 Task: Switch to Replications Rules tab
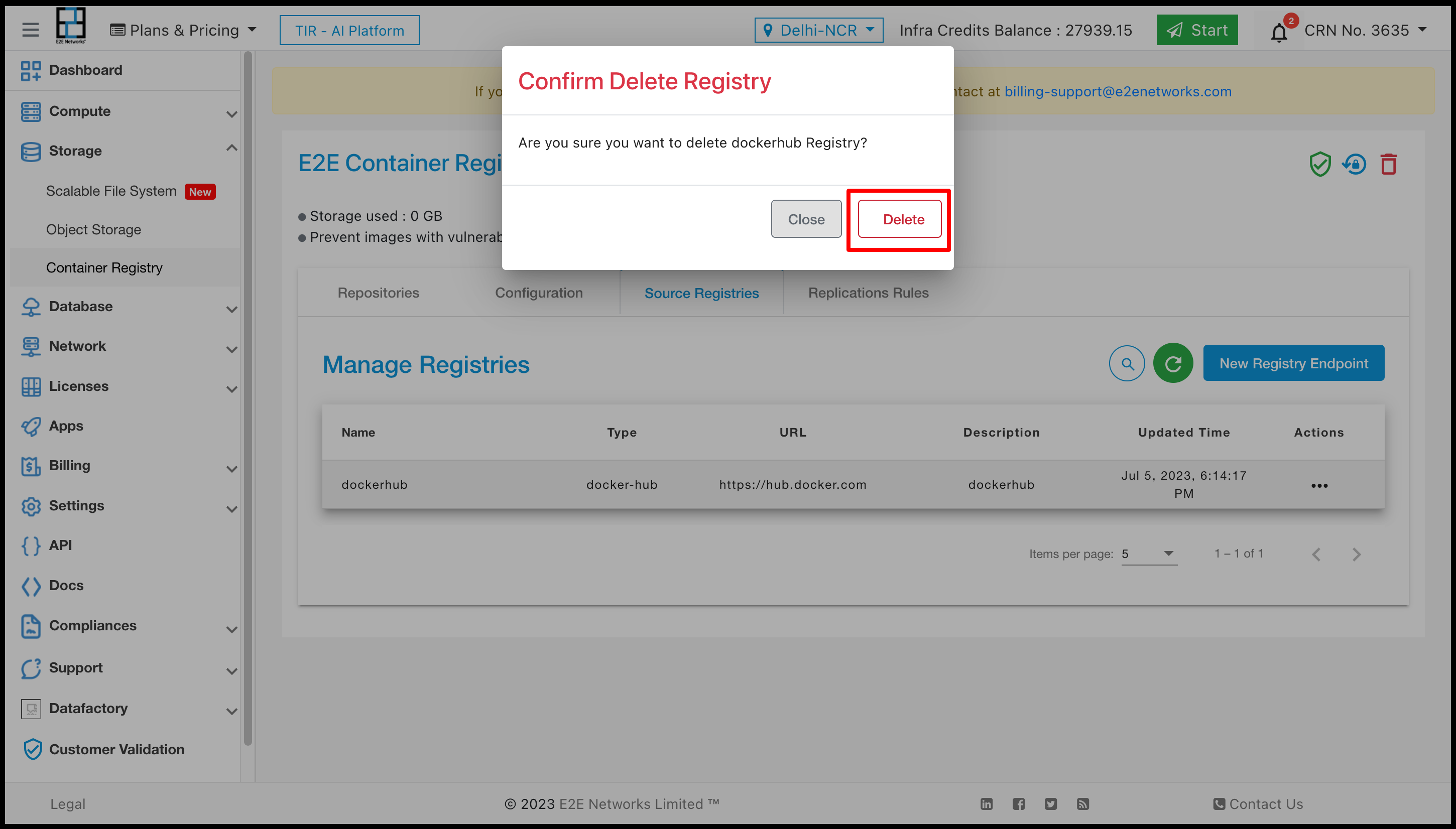point(868,293)
